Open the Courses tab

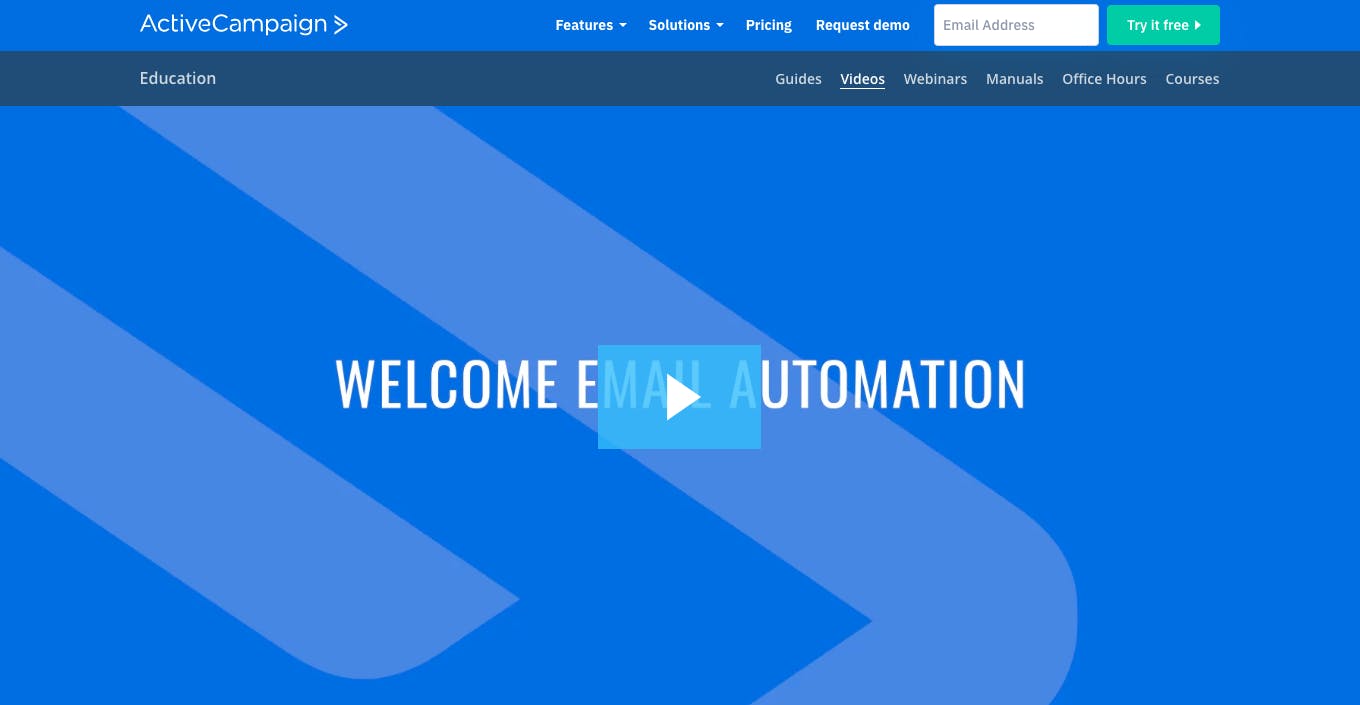[1192, 79]
